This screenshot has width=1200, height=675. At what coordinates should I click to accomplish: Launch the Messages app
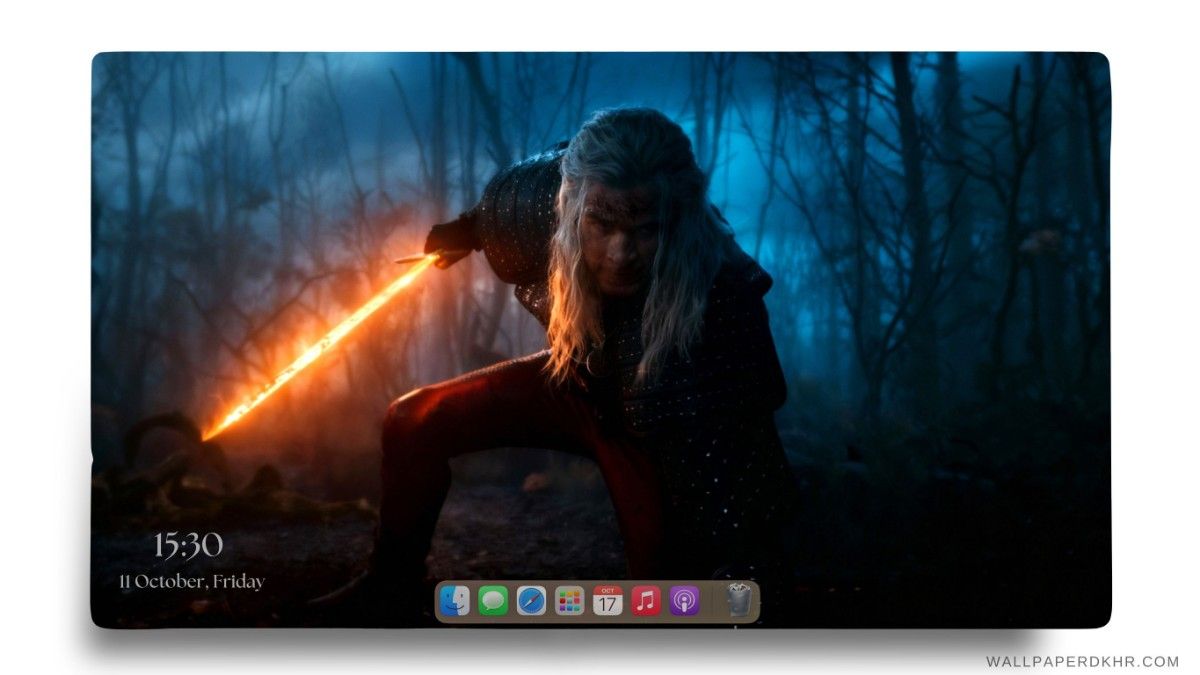point(493,601)
